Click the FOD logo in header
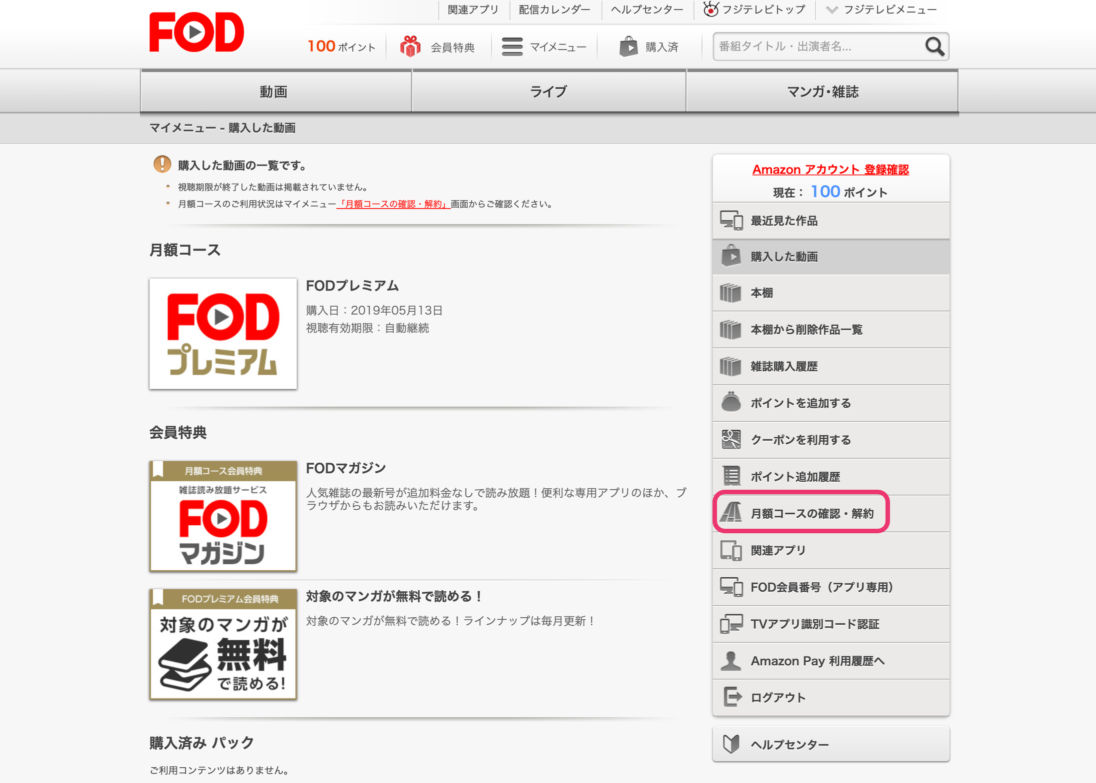 (197, 32)
